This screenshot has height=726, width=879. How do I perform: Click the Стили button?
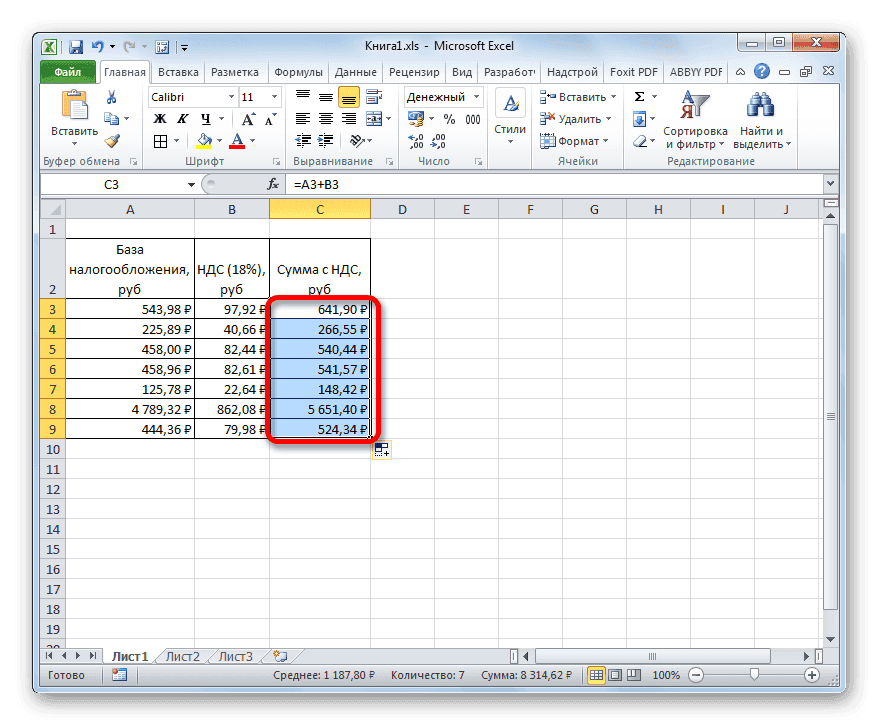510,115
